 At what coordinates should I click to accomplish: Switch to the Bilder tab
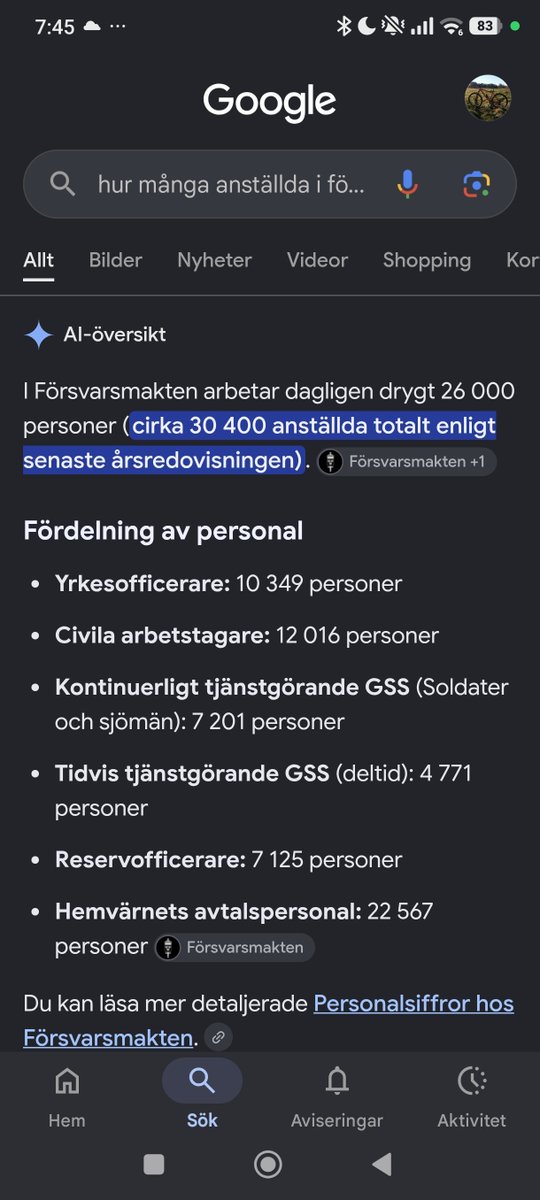tap(116, 260)
